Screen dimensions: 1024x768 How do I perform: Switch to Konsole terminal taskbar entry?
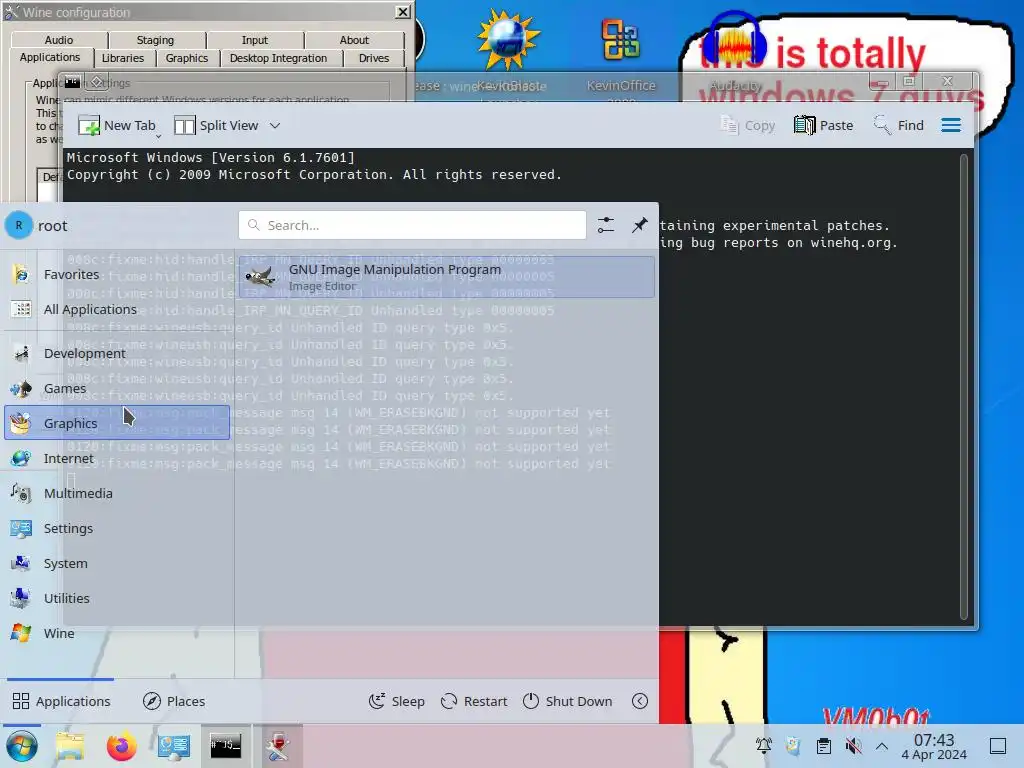pos(225,746)
